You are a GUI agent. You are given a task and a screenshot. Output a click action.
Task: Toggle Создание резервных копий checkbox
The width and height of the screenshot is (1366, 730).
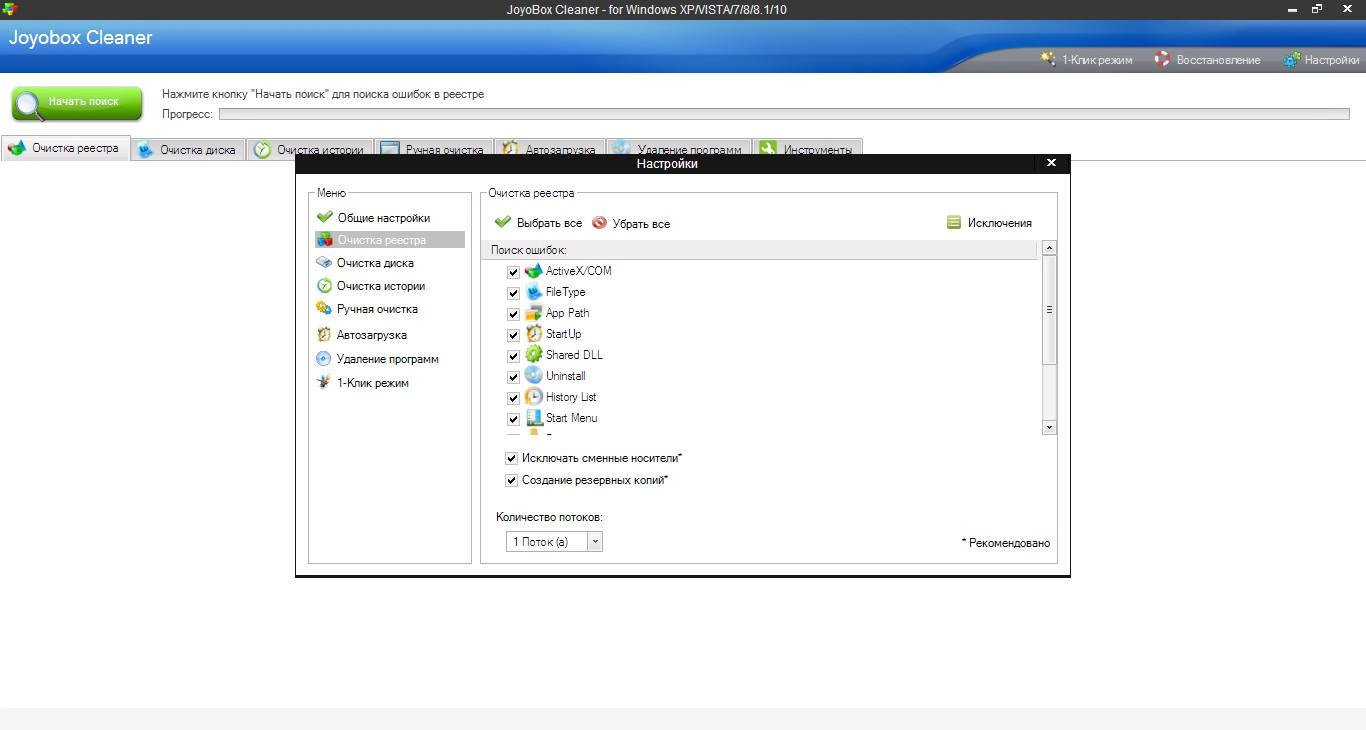click(512, 480)
